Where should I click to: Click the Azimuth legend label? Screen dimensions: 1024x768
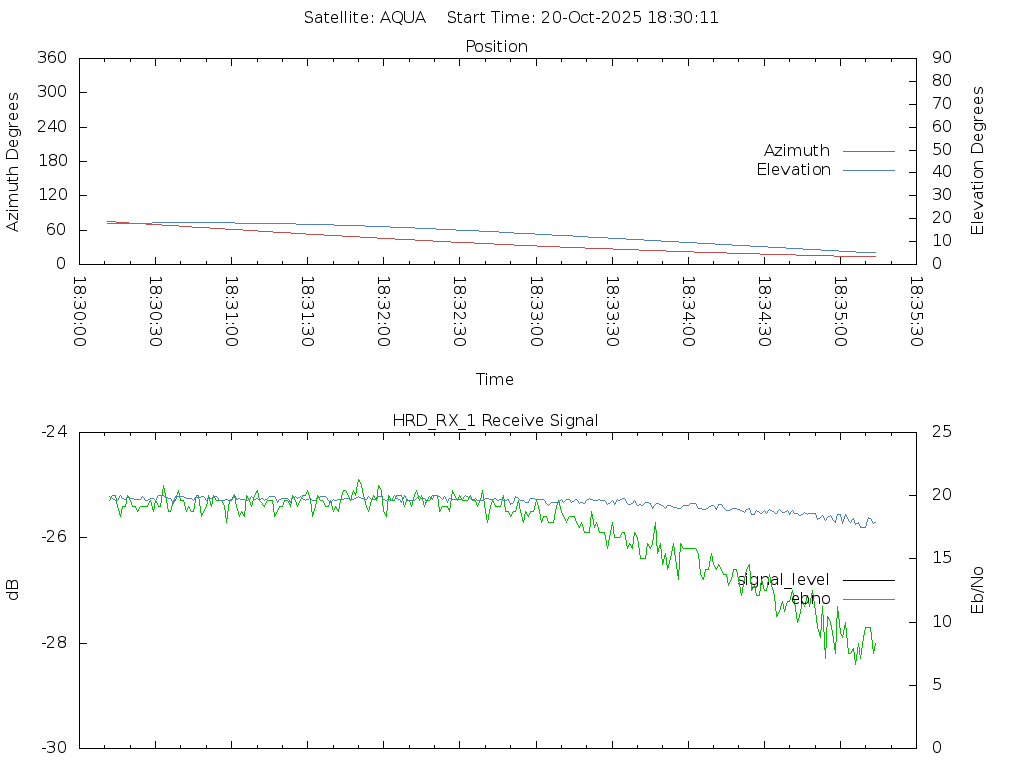click(x=796, y=150)
